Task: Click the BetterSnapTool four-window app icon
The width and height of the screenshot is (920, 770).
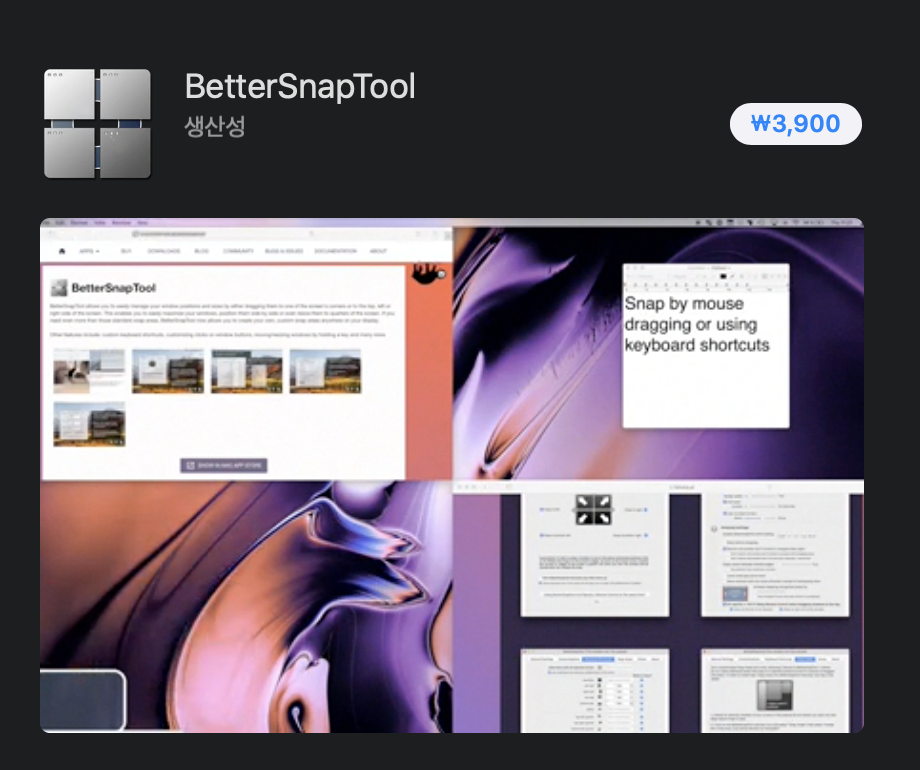Action: pyautogui.click(x=97, y=123)
